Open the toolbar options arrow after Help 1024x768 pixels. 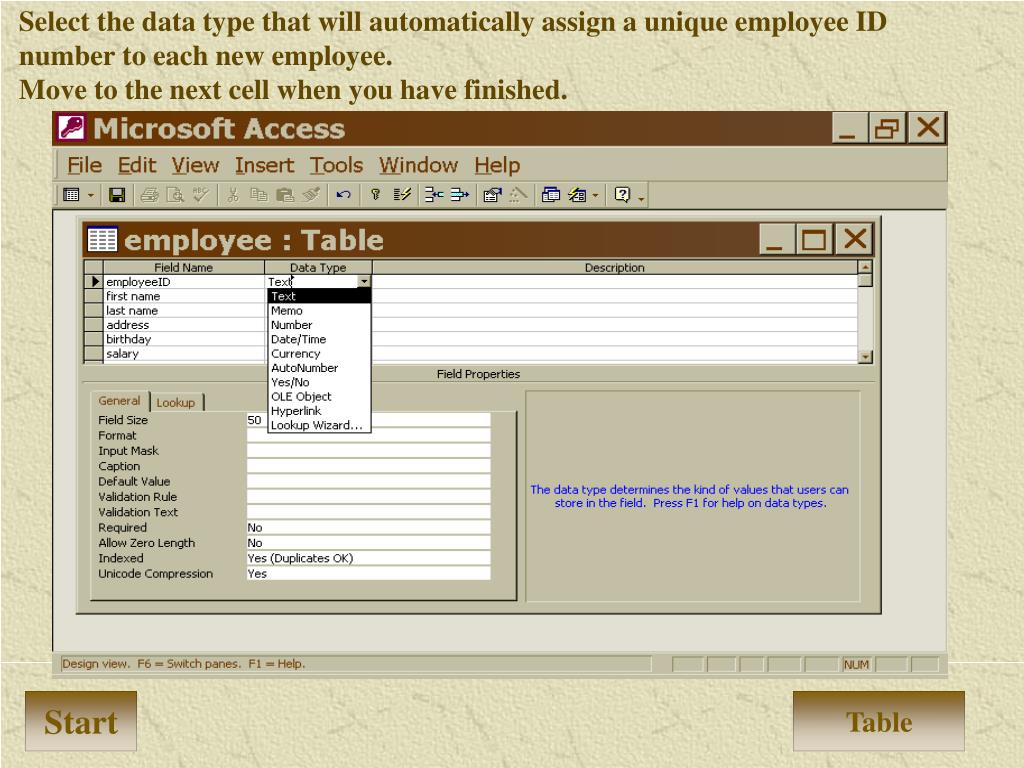point(641,199)
